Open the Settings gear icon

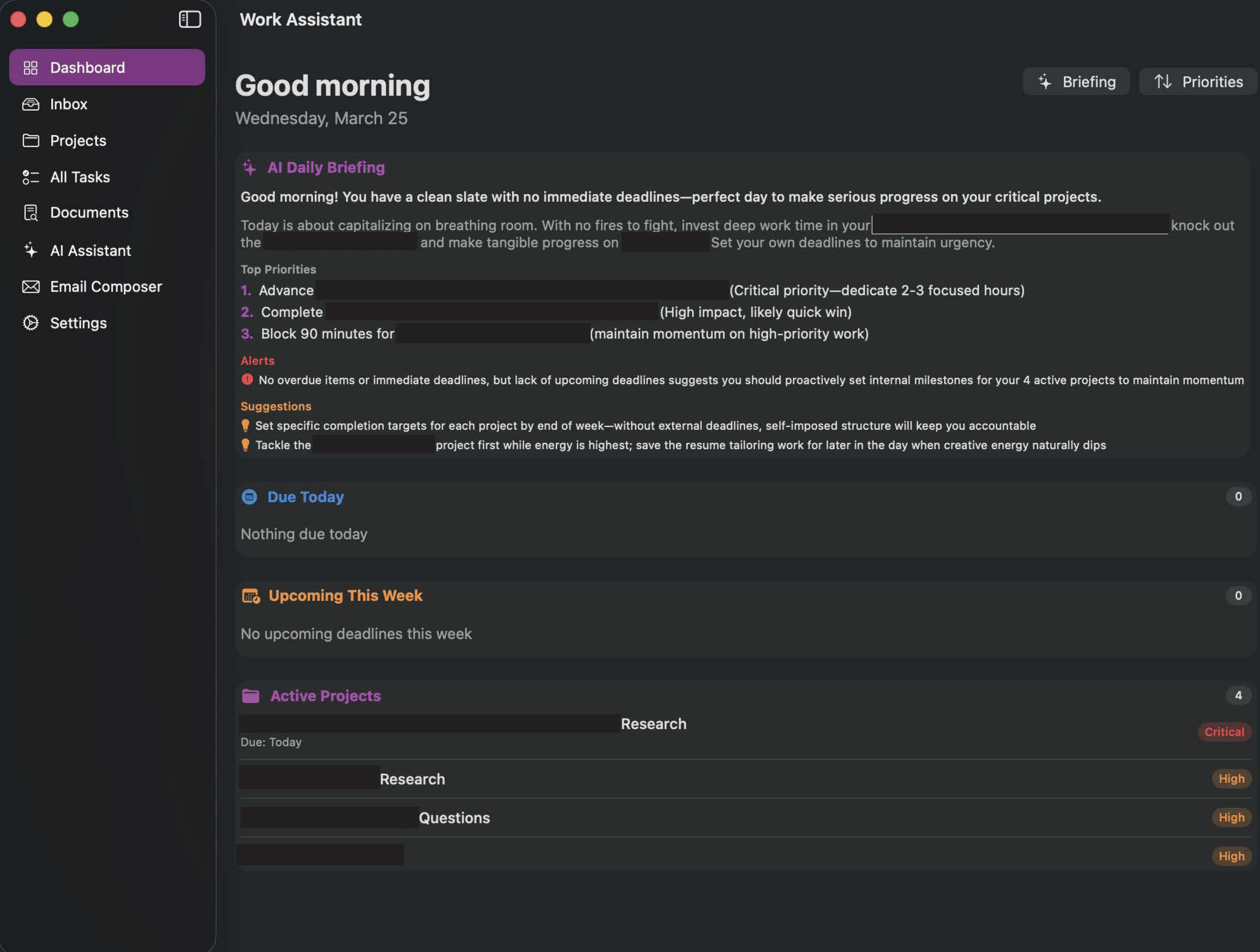tap(31, 323)
